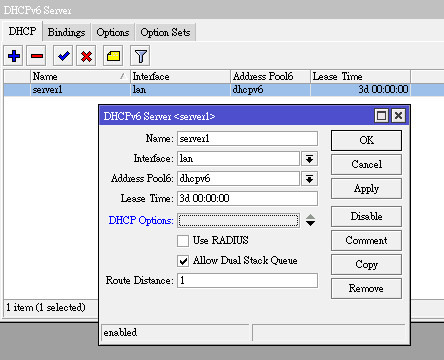This screenshot has height=360, width=444.
Task: Click the dhcpv6 cell in the table
Action: click(x=270, y=90)
